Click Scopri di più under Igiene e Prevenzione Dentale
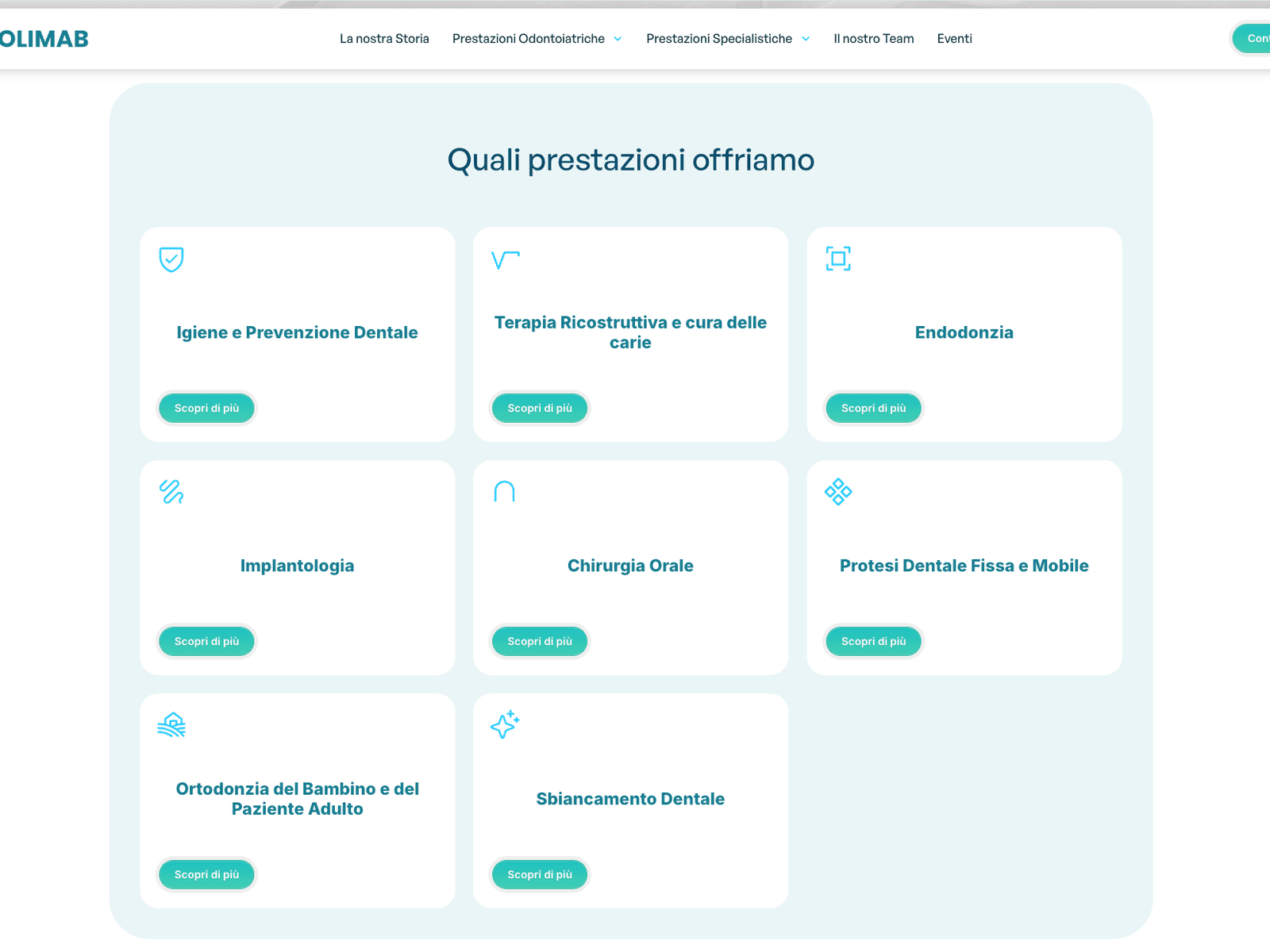Viewport: 1270px width, 952px height. coord(206,409)
